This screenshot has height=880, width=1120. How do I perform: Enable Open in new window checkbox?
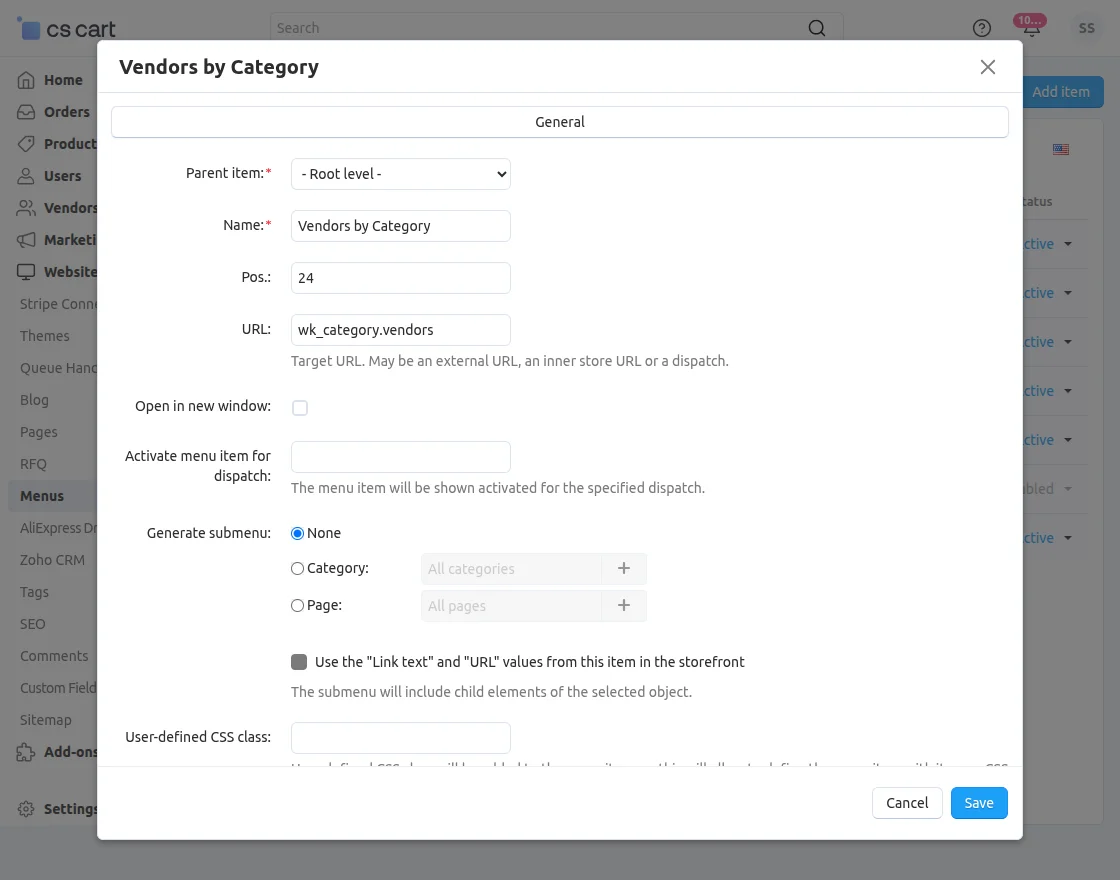pos(300,408)
